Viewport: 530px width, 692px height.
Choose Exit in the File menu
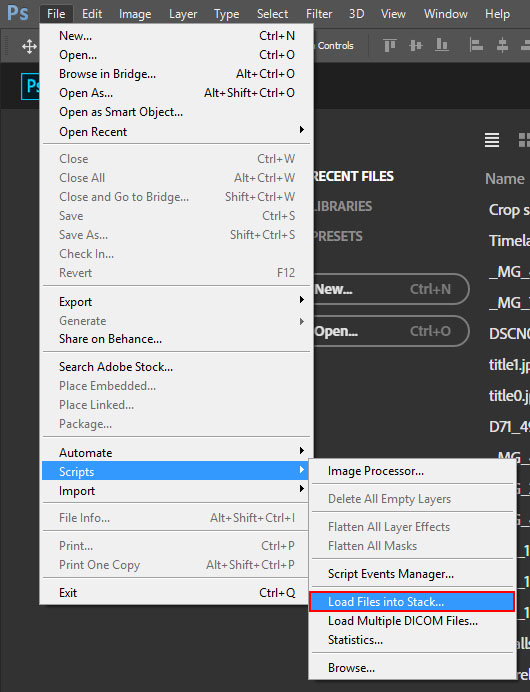(176, 593)
